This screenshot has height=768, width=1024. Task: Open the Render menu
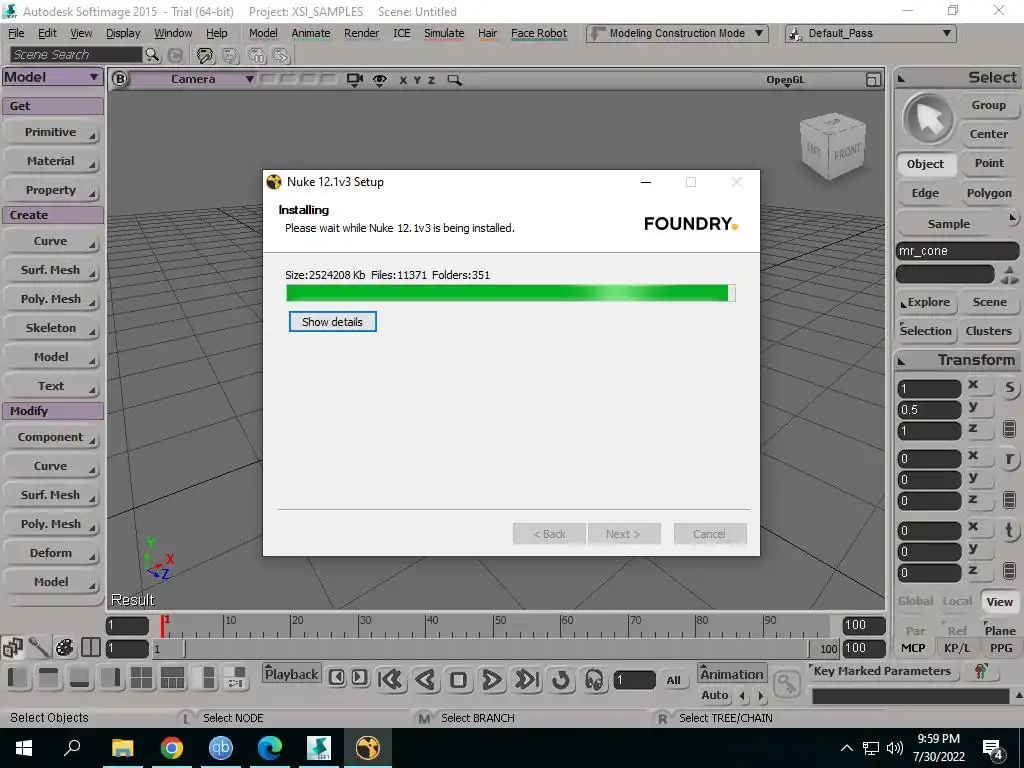point(361,33)
